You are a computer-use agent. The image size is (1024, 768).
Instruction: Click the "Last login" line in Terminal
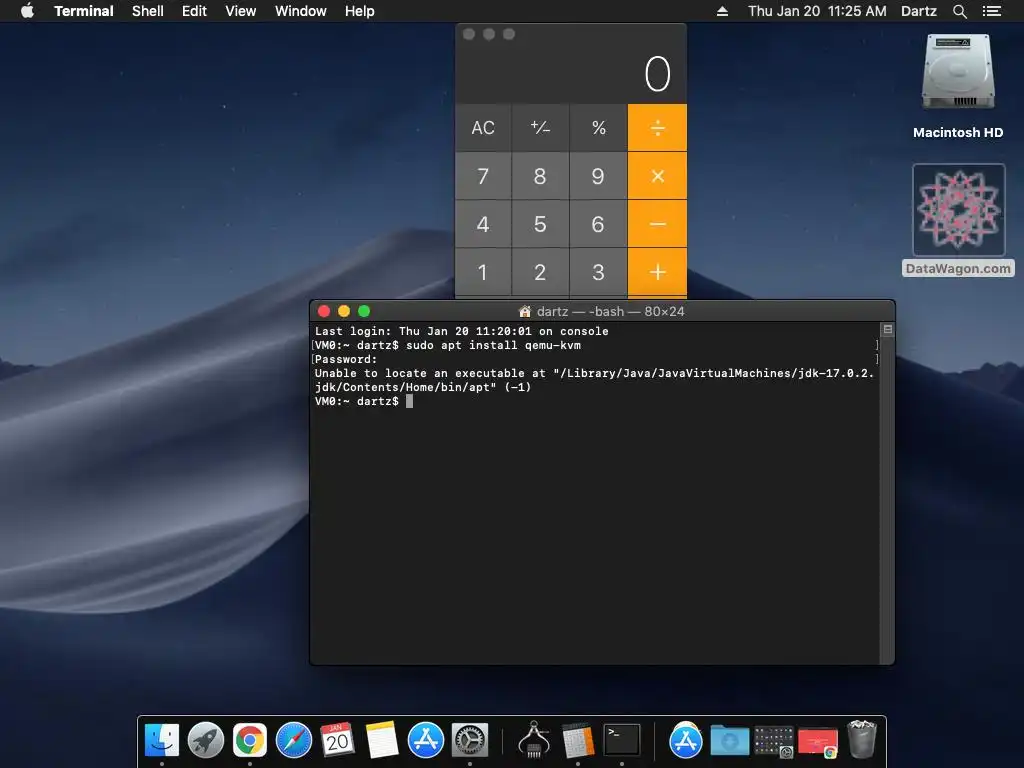[461, 331]
